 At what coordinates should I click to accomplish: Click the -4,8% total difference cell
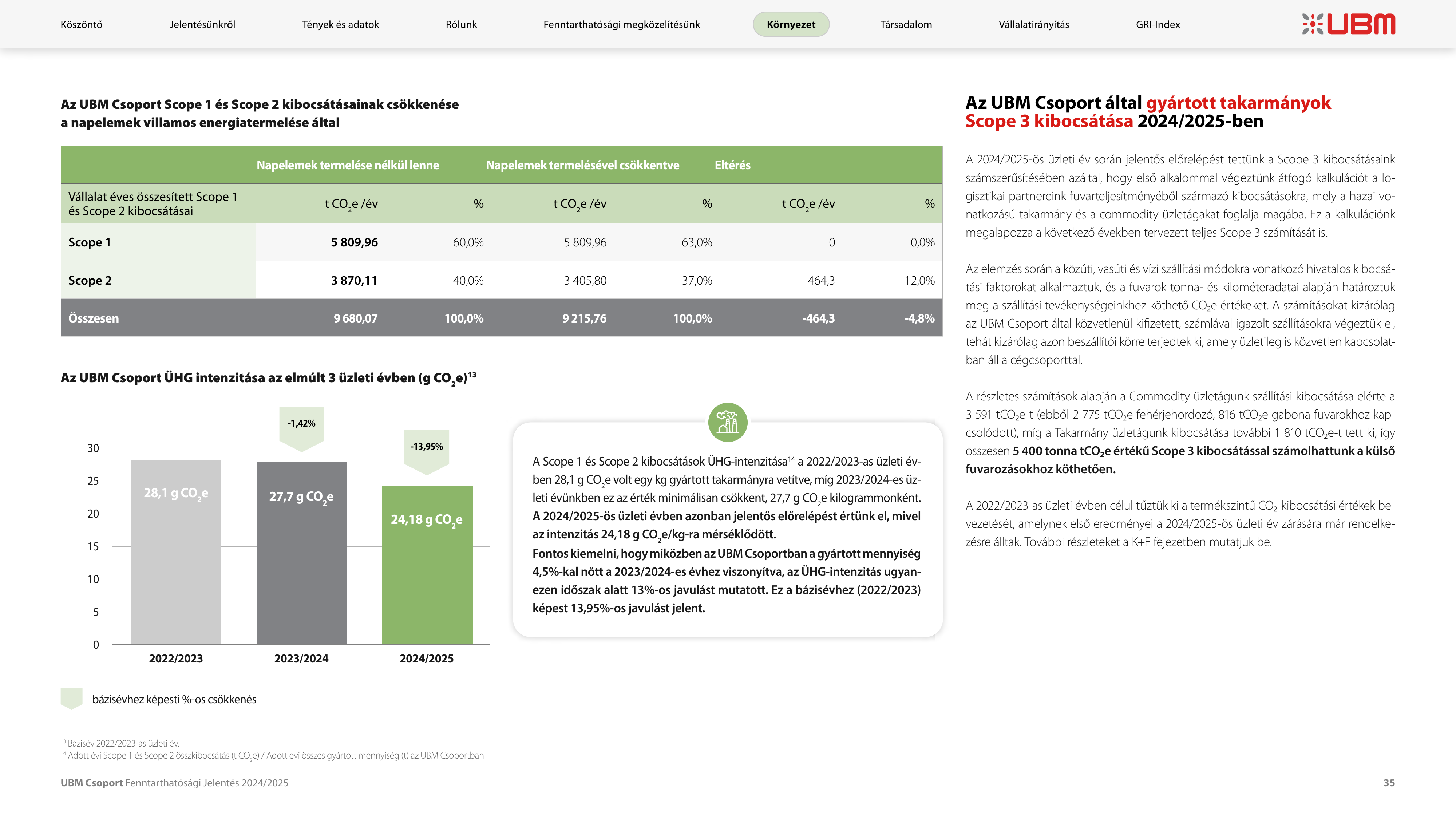tap(919, 318)
